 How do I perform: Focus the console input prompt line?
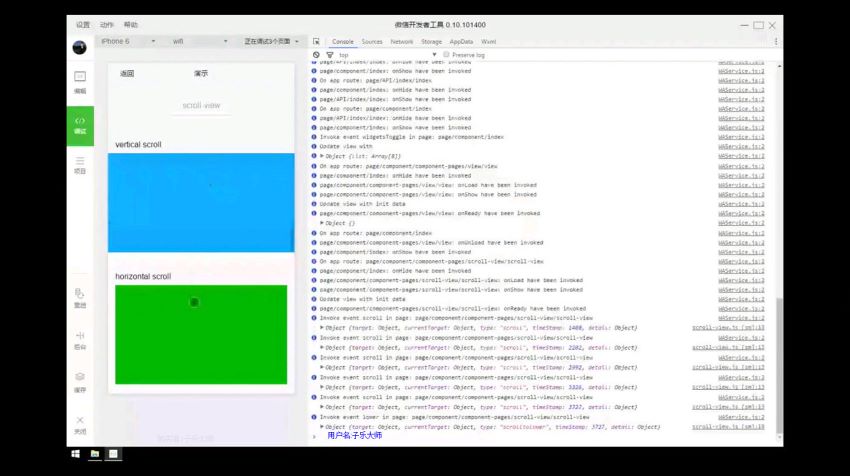(x=542, y=436)
